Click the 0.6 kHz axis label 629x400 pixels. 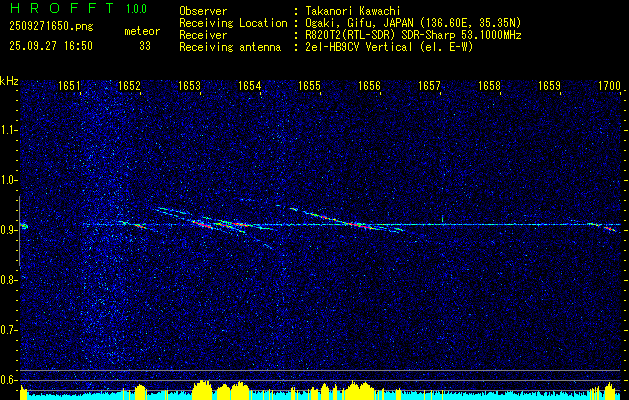click(9, 380)
